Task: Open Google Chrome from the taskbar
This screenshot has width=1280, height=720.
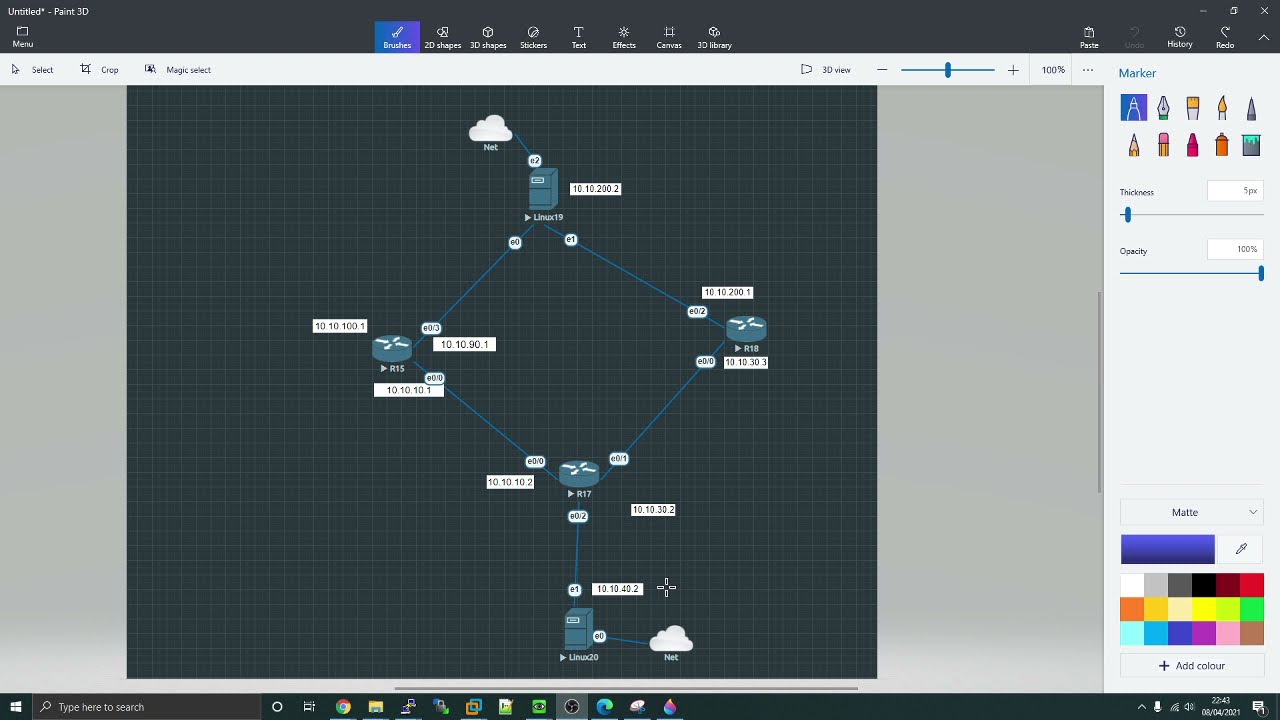Action: [x=343, y=707]
